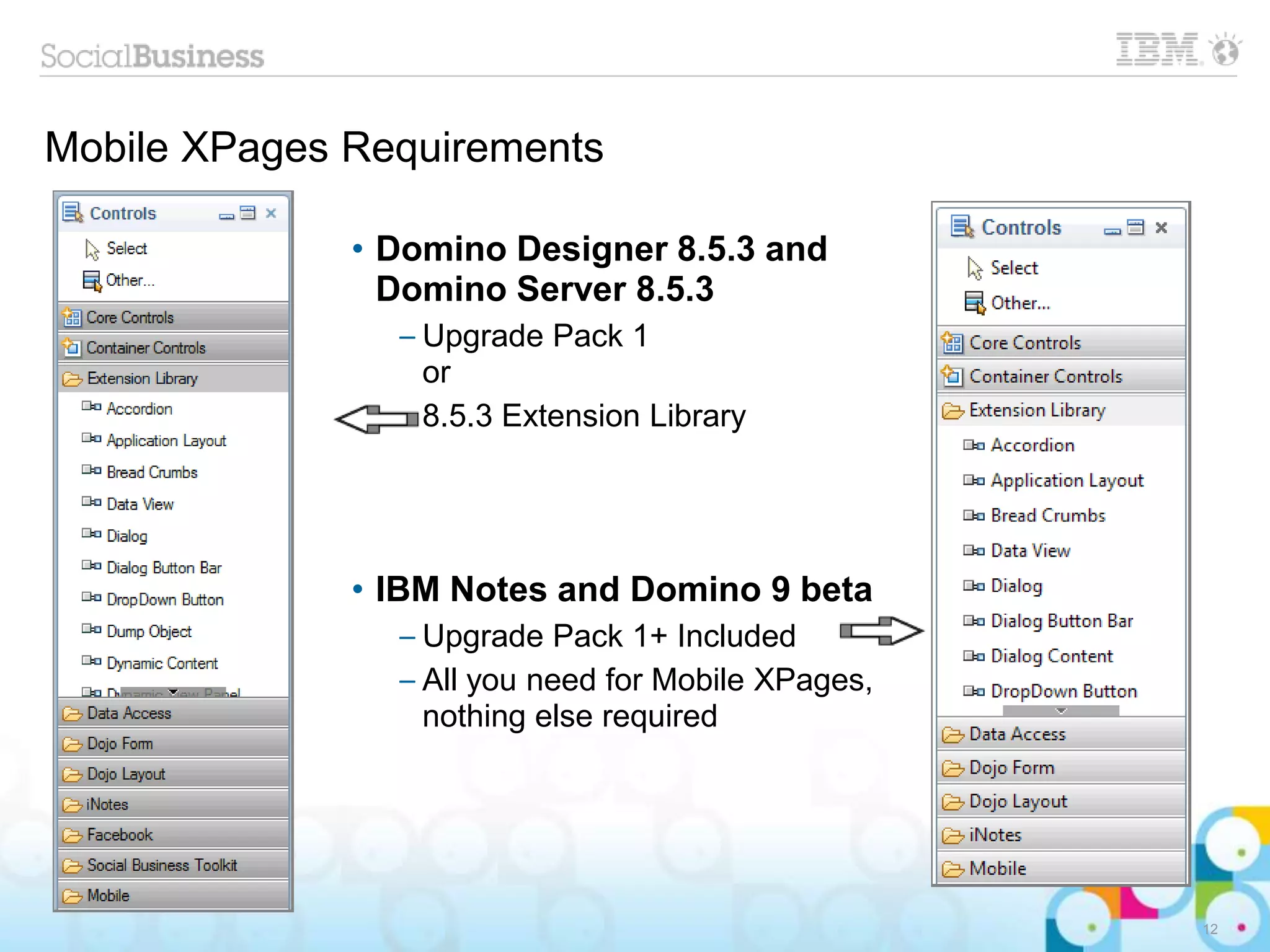
Task: Expand Social Business Toolkit drawer
Action: [174, 865]
